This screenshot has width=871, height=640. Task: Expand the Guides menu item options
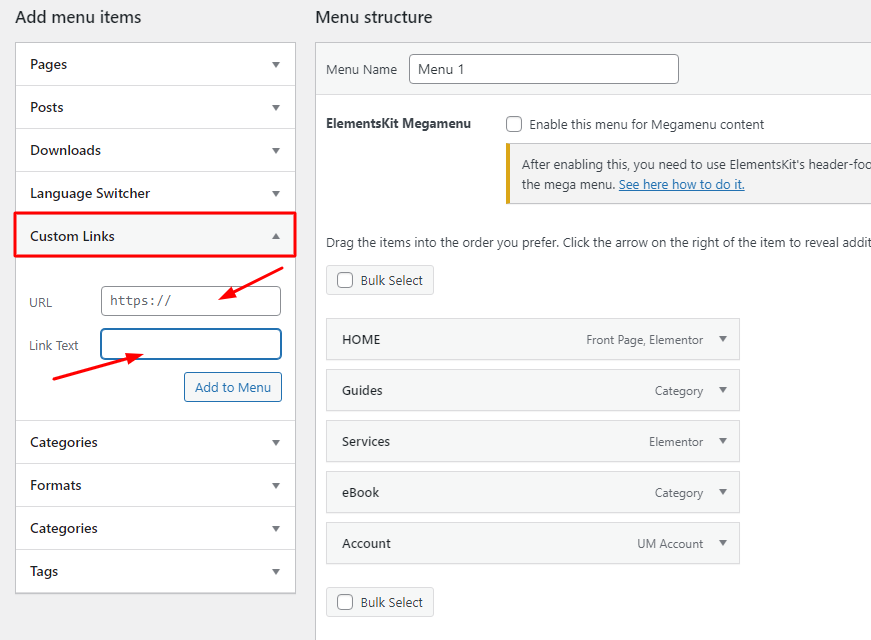pos(723,391)
